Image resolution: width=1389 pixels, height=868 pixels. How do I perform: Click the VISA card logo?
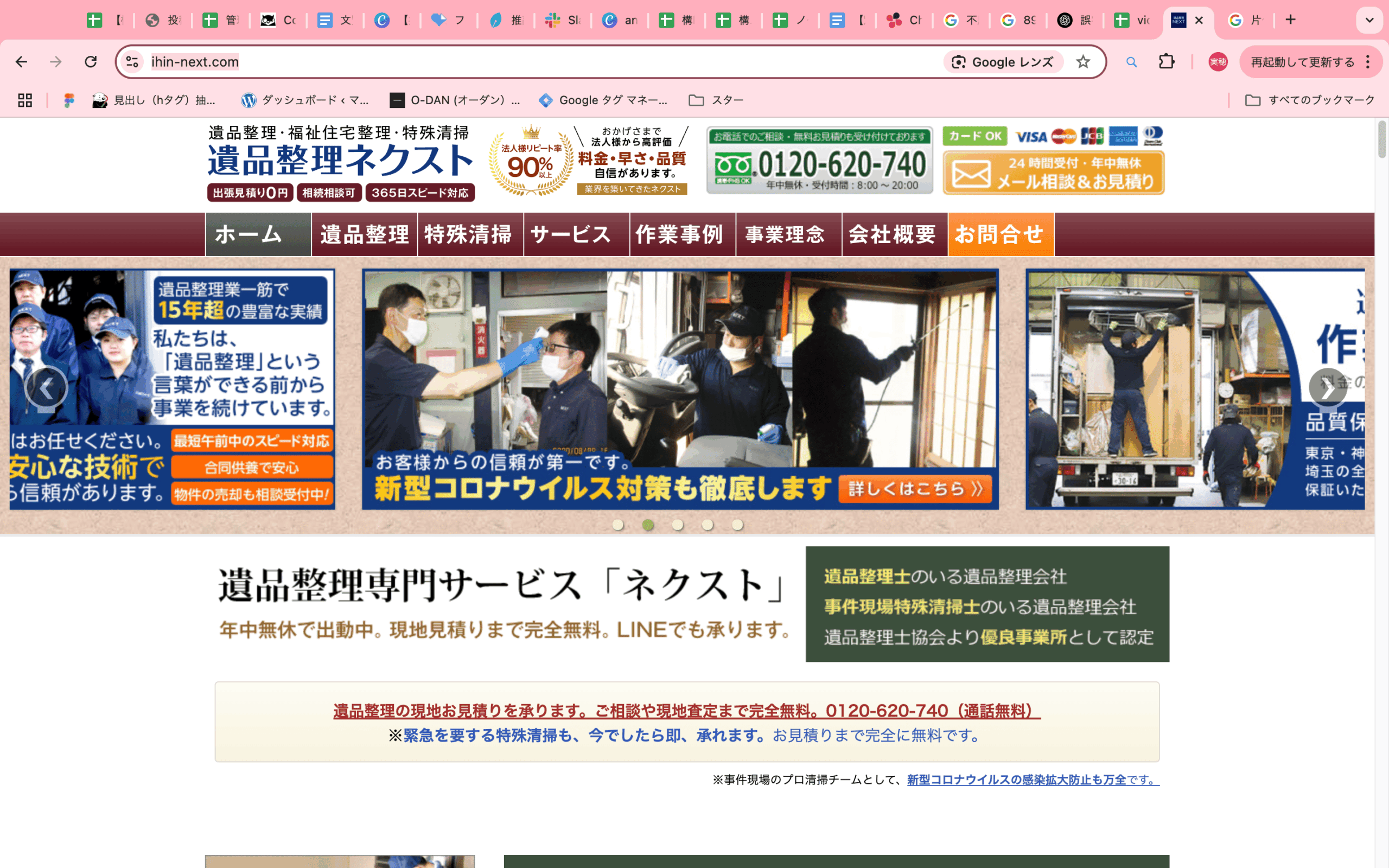tap(1030, 137)
